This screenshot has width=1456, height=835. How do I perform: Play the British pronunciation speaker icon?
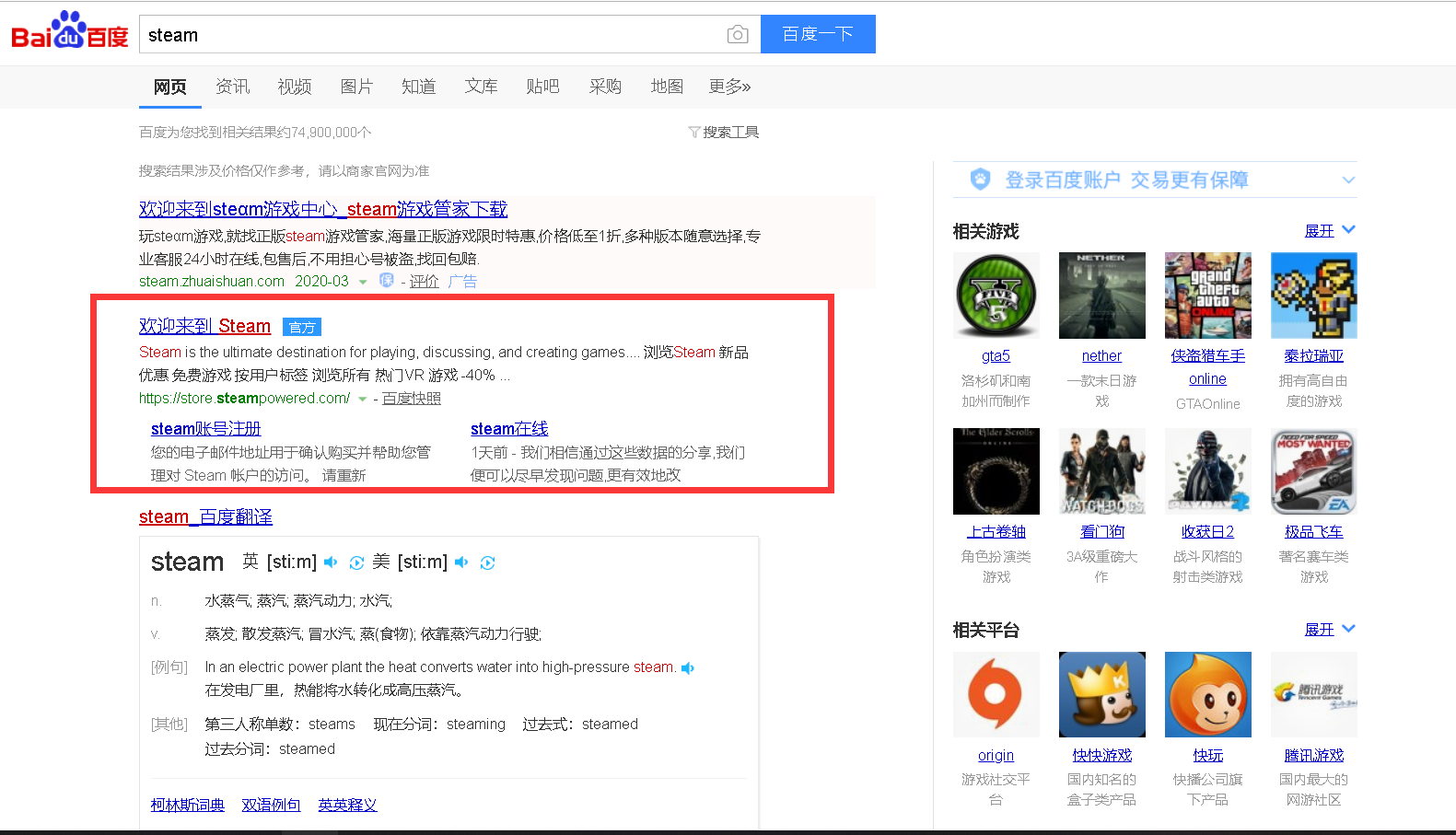(331, 562)
